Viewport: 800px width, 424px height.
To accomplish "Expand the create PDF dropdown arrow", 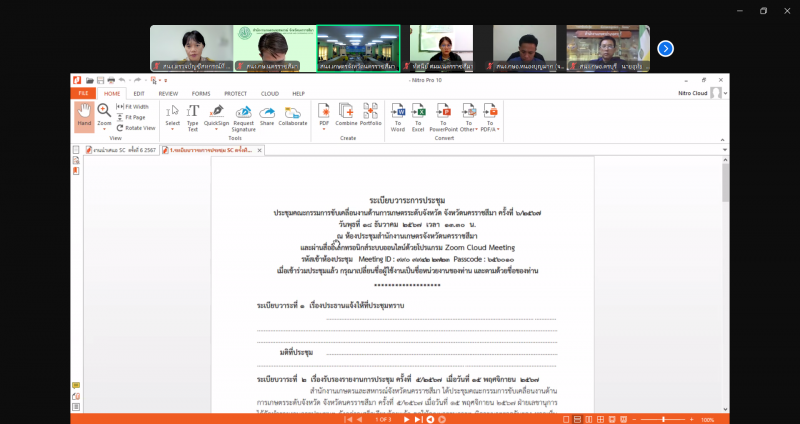I will (324, 129).
